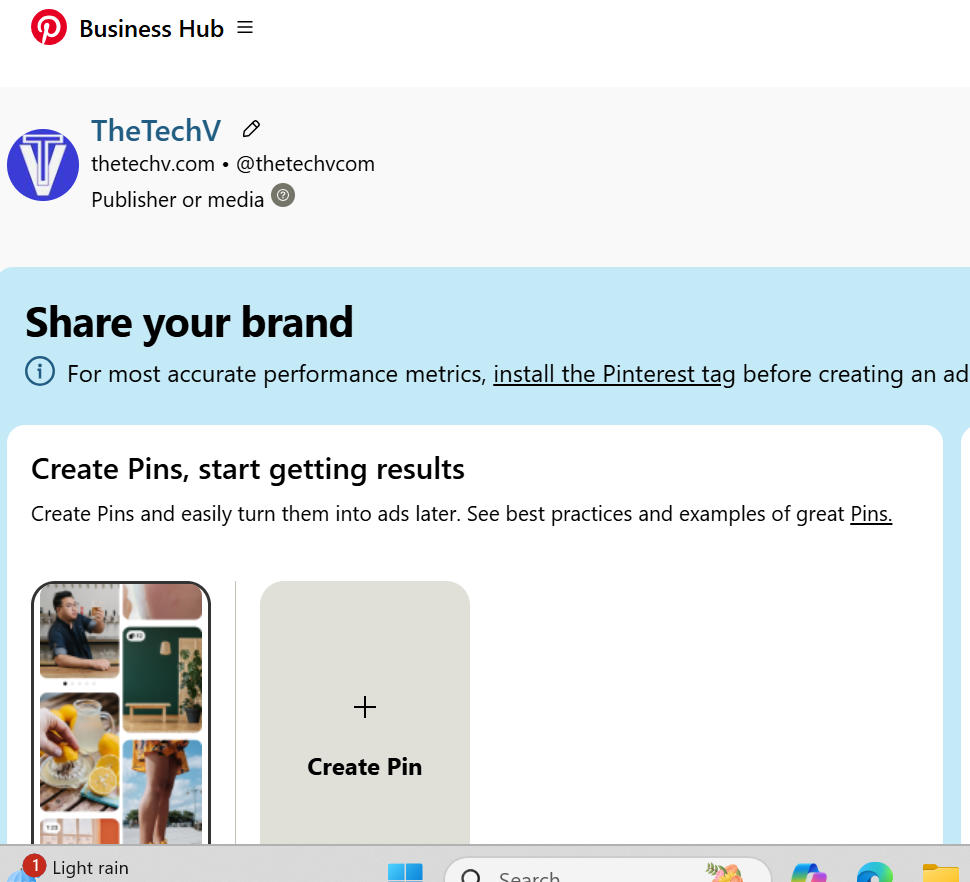Viewport: 970px width, 882px height.
Task: Open the Business Hub hamburger menu
Action: 245,27
